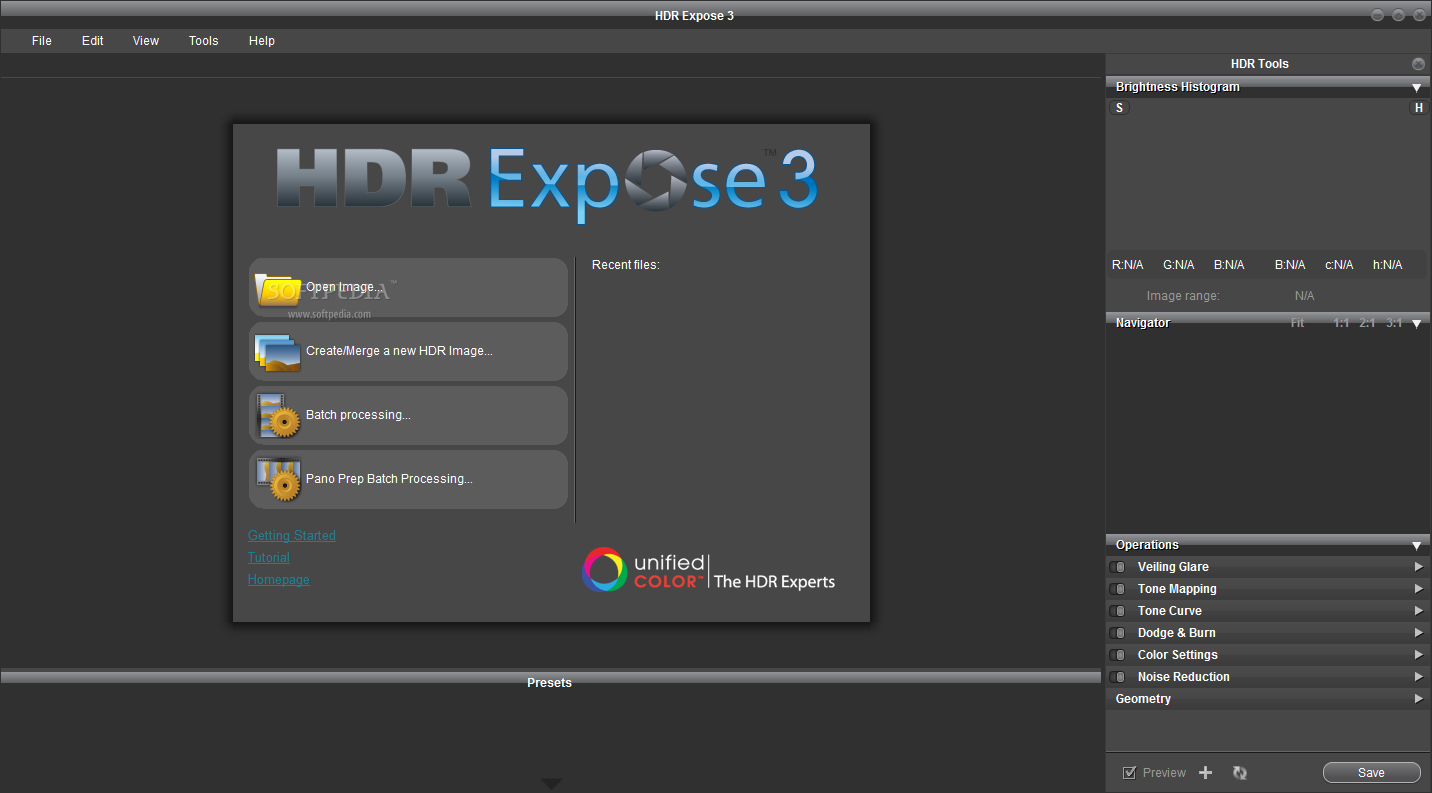This screenshot has height=793, width=1432.
Task: Click the plus icon next to Preview
Action: click(x=1205, y=772)
